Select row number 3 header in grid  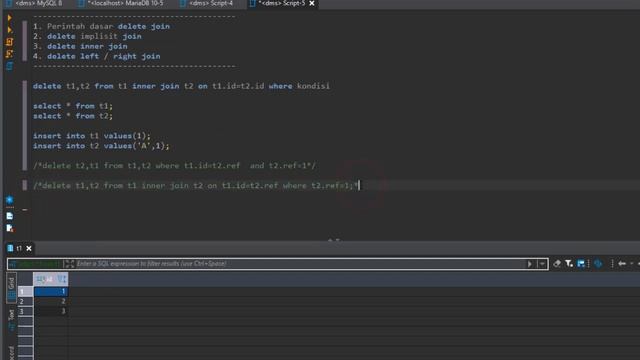[25, 311]
